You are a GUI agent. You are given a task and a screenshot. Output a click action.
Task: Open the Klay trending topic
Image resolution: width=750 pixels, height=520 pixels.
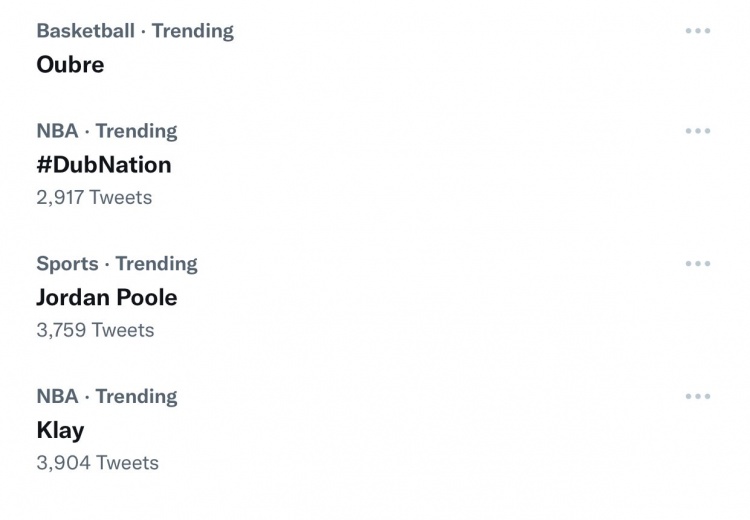point(60,431)
